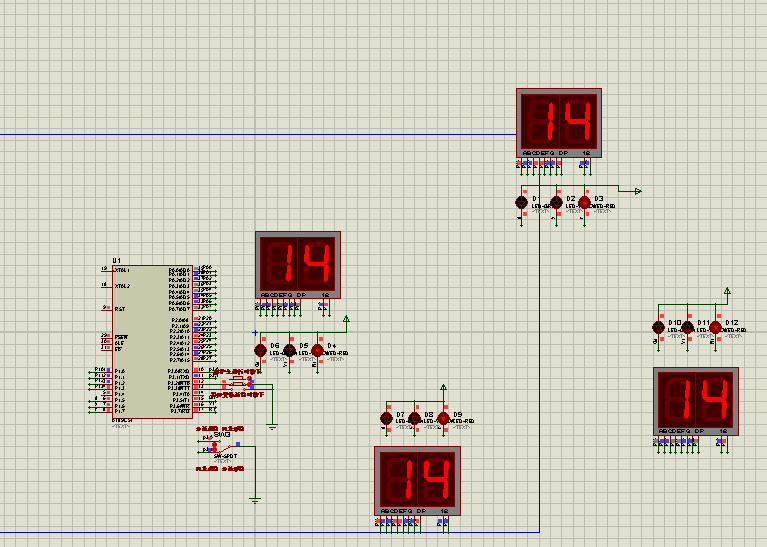This screenshot has height=547, width=767.
Task: Toggle the SW-SPDT switch
Action: click(x=226, y=448)
